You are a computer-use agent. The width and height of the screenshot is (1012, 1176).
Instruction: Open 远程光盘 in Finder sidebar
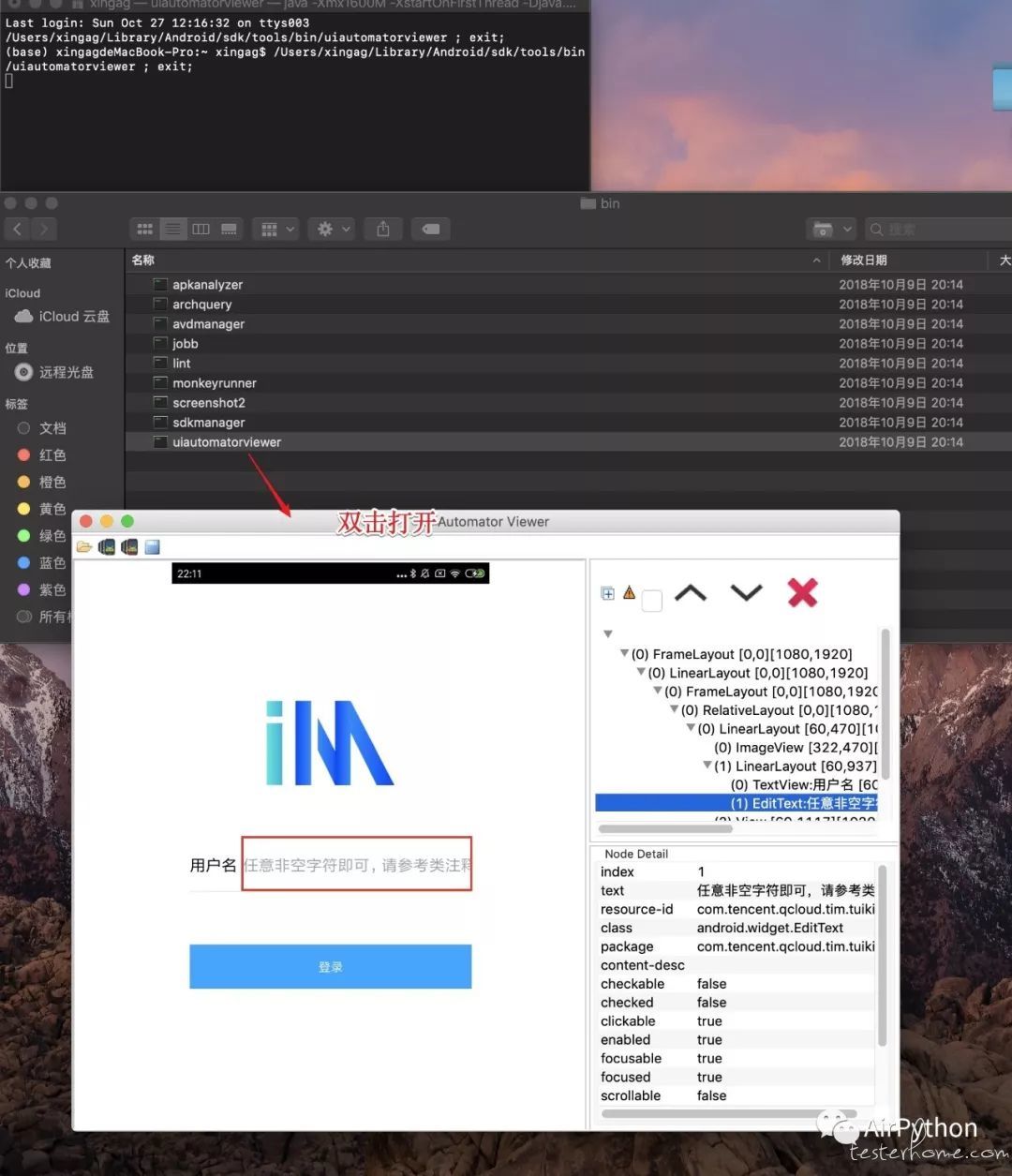(x=54, y=372)
